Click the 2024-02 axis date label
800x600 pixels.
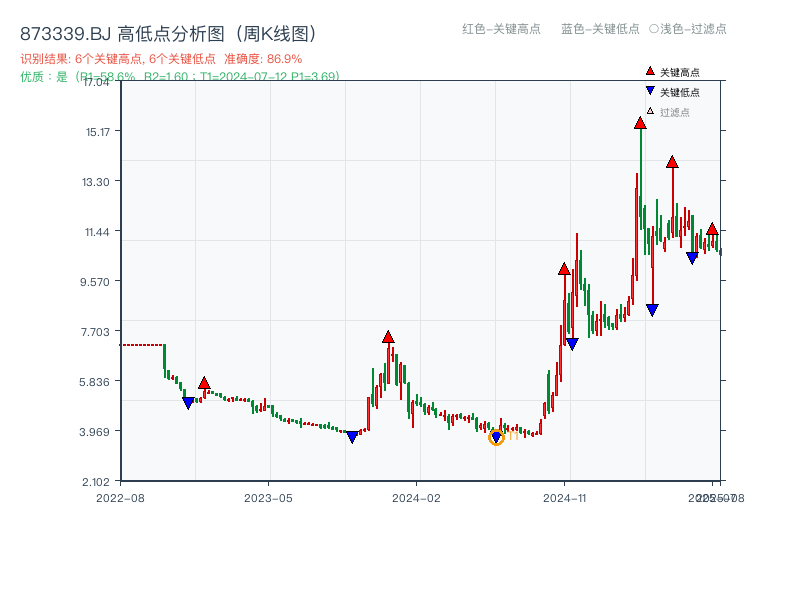pos(415,496)
